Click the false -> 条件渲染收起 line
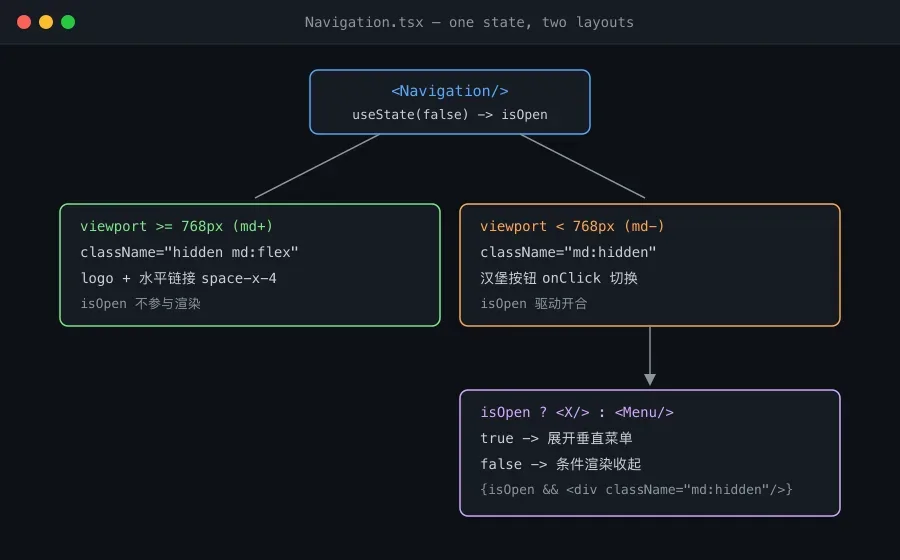 tap(560, 464)
